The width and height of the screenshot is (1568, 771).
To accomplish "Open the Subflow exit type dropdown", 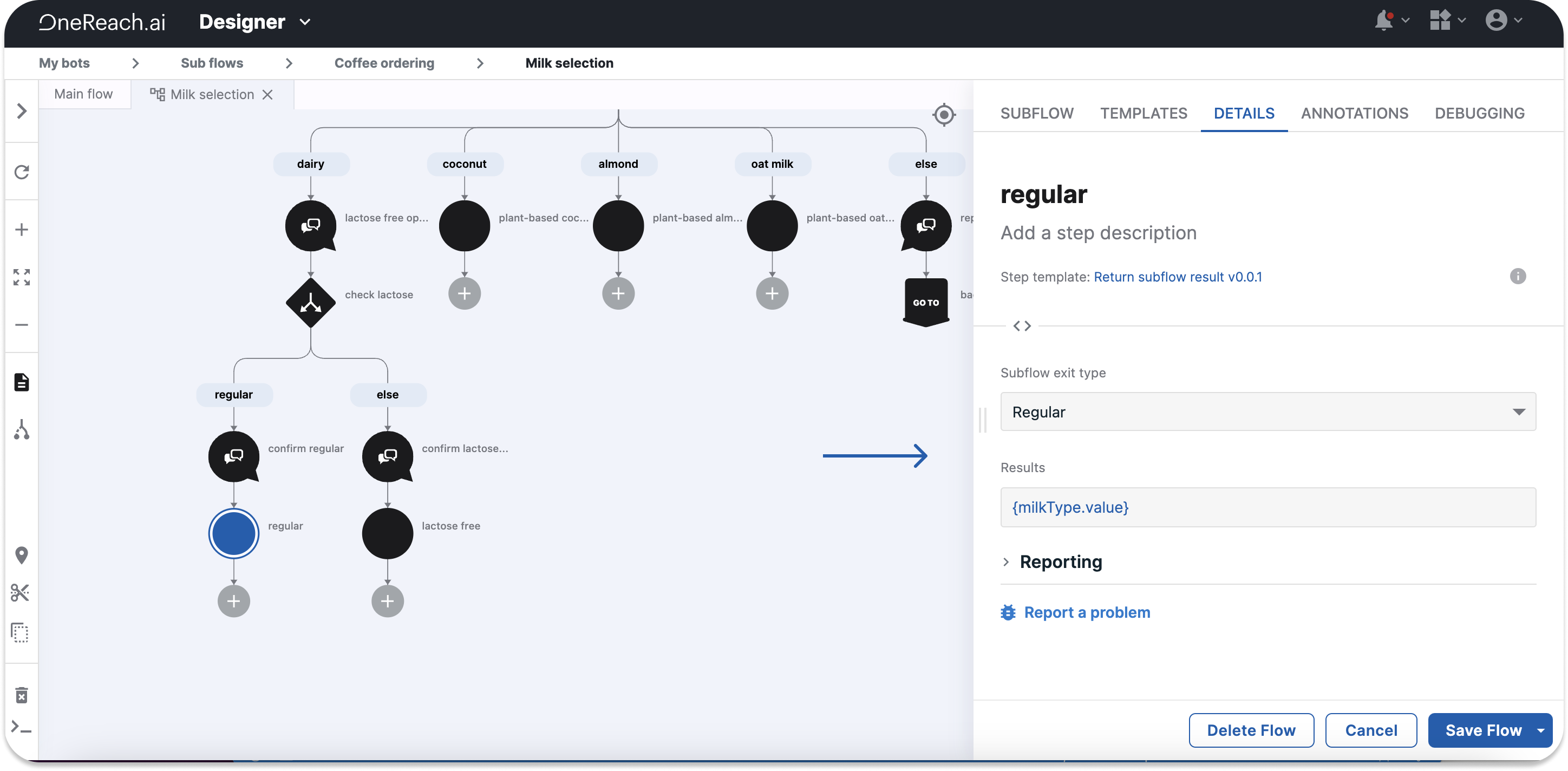I will click(1268, 412).
